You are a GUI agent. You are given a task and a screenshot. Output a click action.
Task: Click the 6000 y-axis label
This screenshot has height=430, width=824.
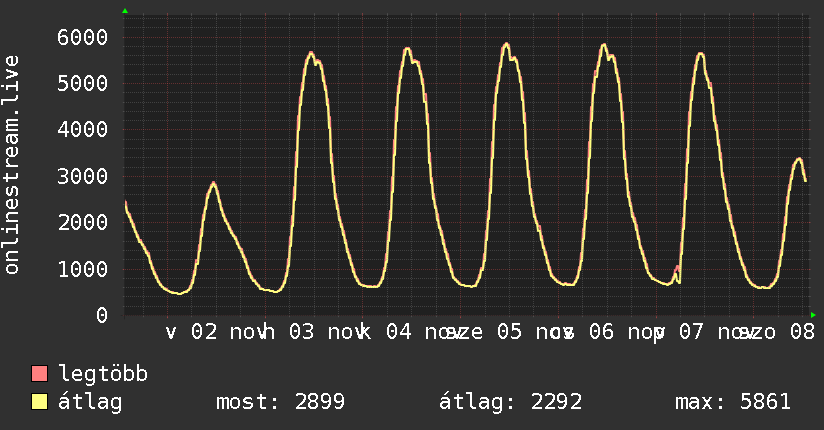(83, 37)
